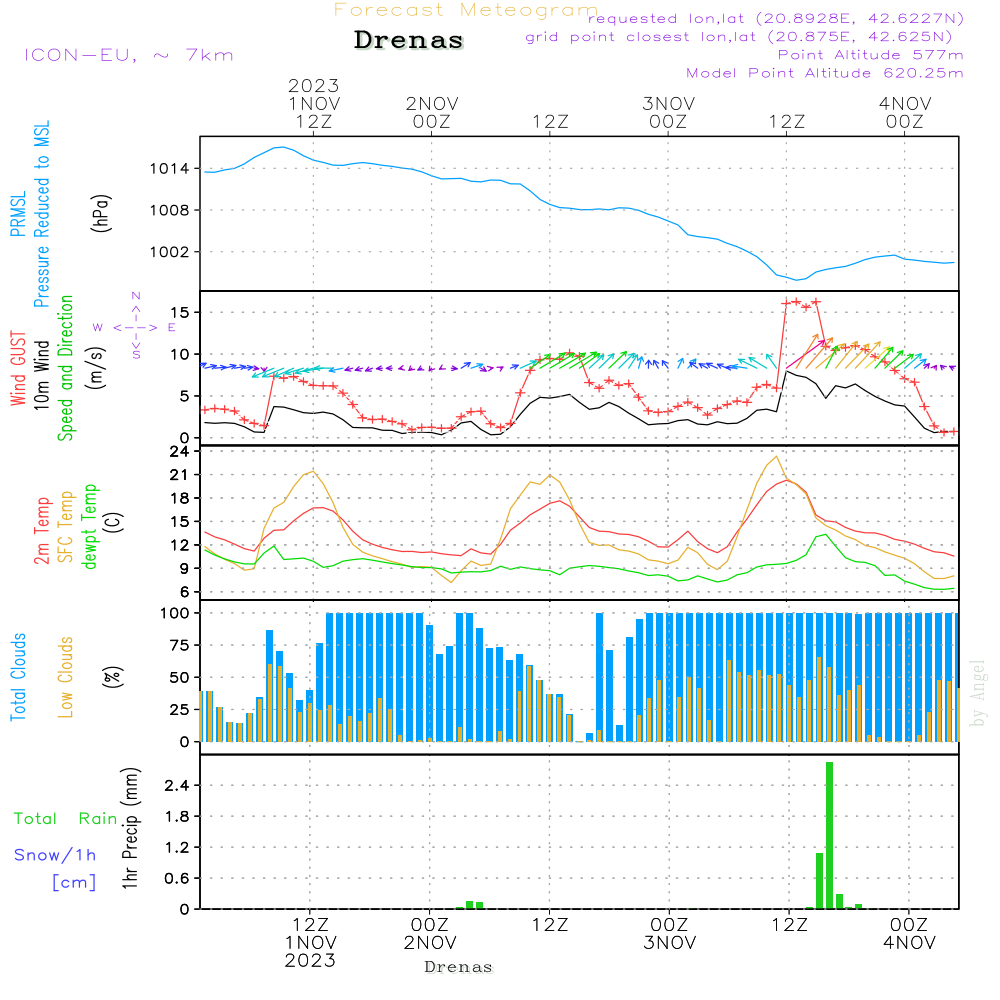Click the 1008 pressure axis value
Screen dimensions: 1000x1000
tap(170, 210)
